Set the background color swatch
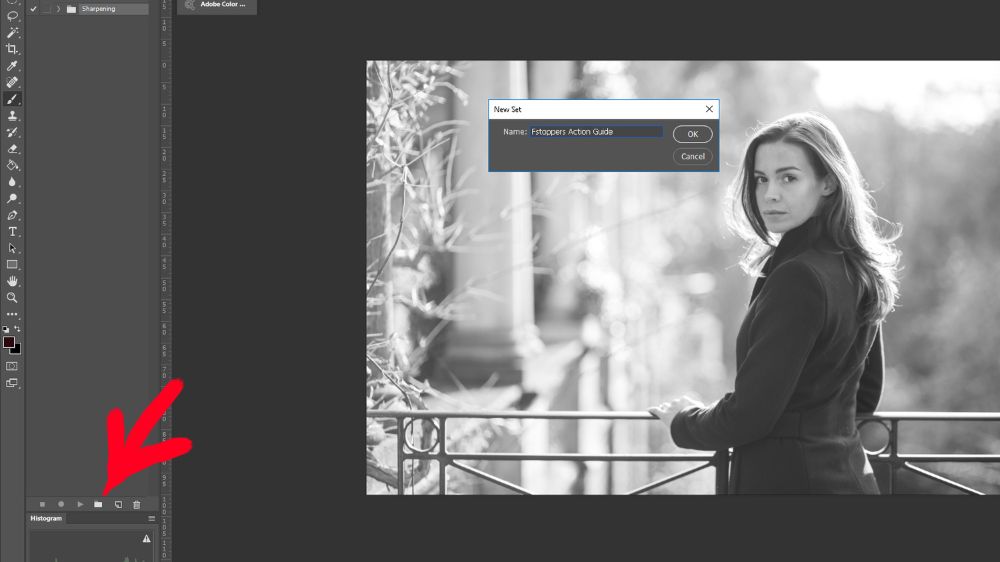This screenshot has width=1000, height=562. click(17, 350)
